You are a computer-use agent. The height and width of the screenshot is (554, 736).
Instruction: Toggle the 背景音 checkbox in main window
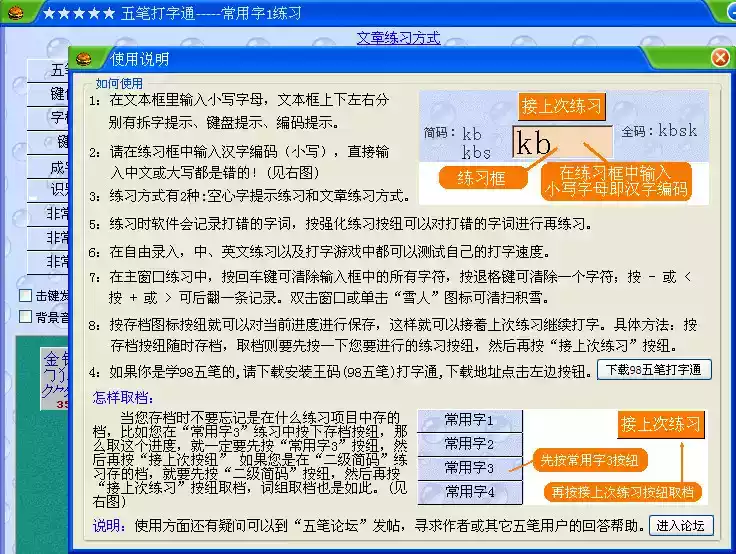[x=25, y=316]
